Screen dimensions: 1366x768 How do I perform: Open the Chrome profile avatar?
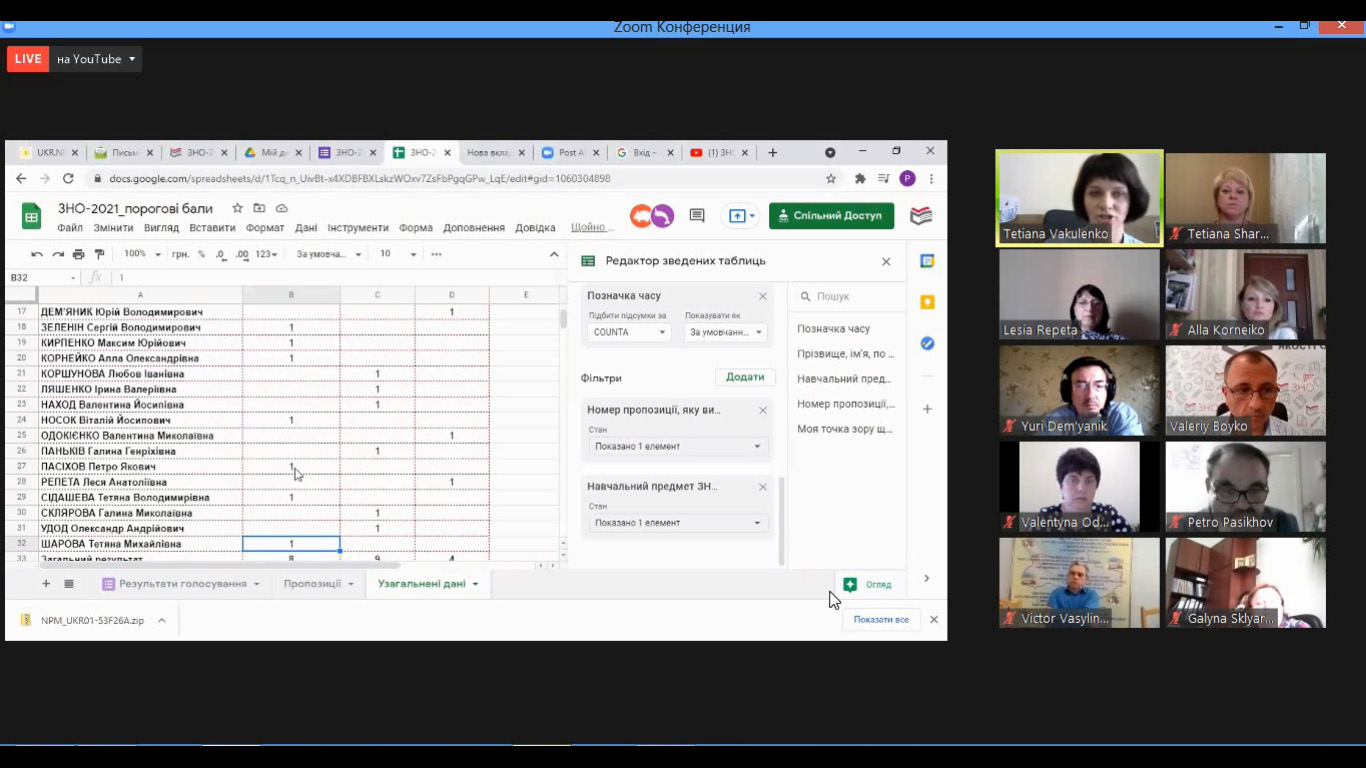tap(908, 179)
